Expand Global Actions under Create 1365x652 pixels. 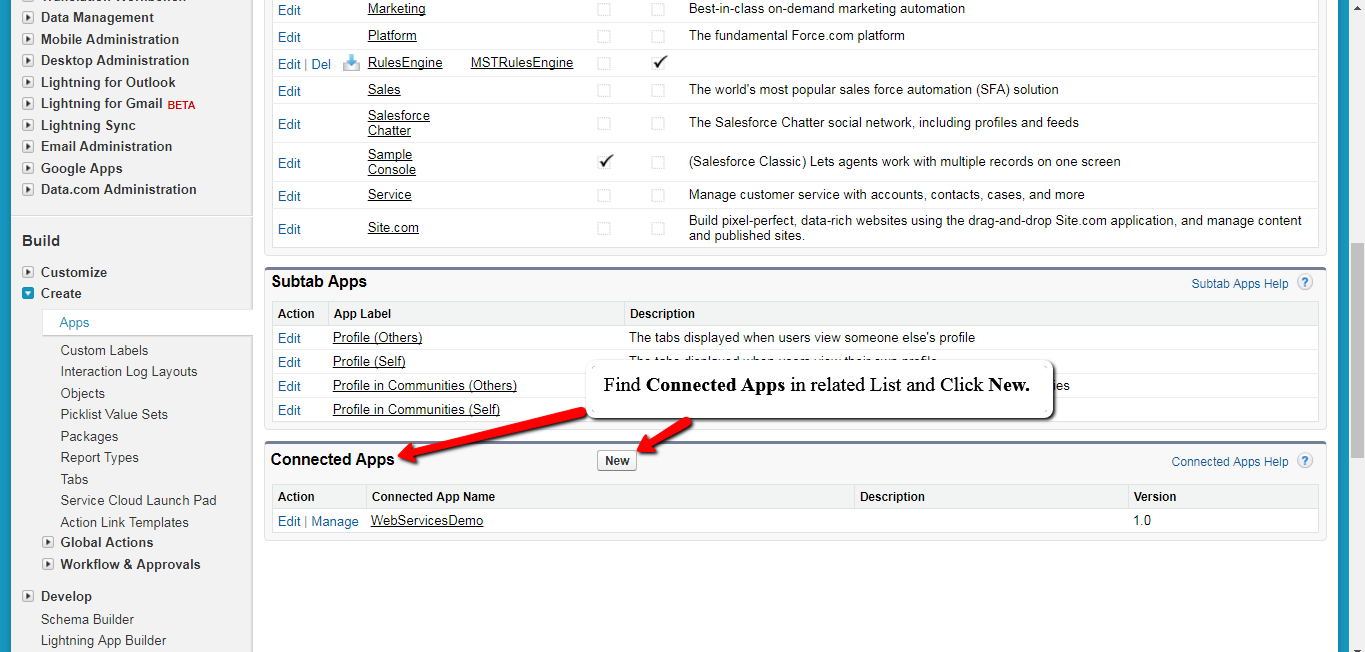[x=48, y=542]
